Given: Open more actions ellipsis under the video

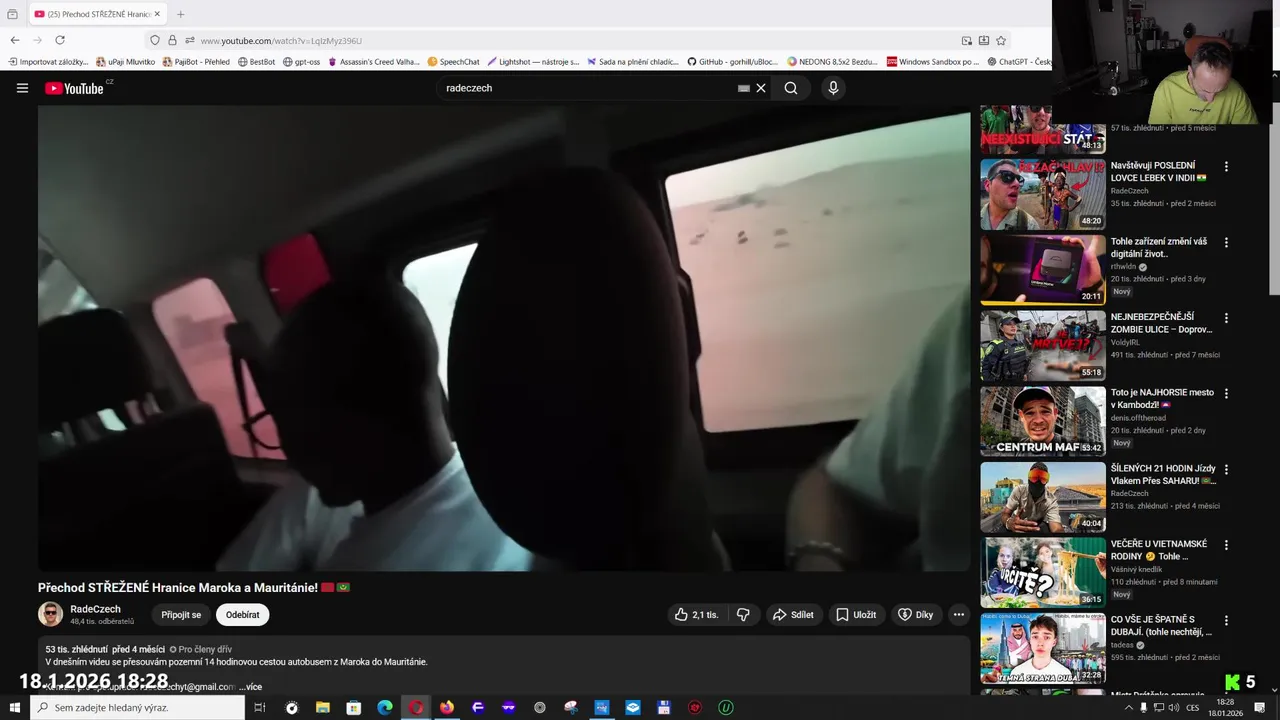Looking at the screenshot, I should pos(958,615).
